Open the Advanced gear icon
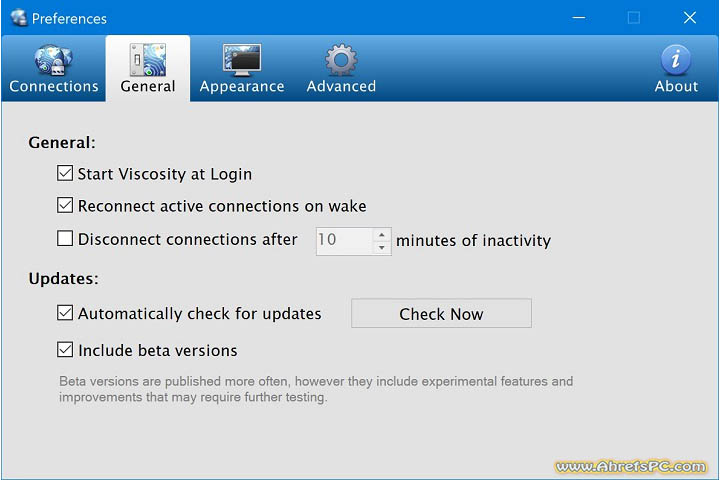 (x=341, y=60)
